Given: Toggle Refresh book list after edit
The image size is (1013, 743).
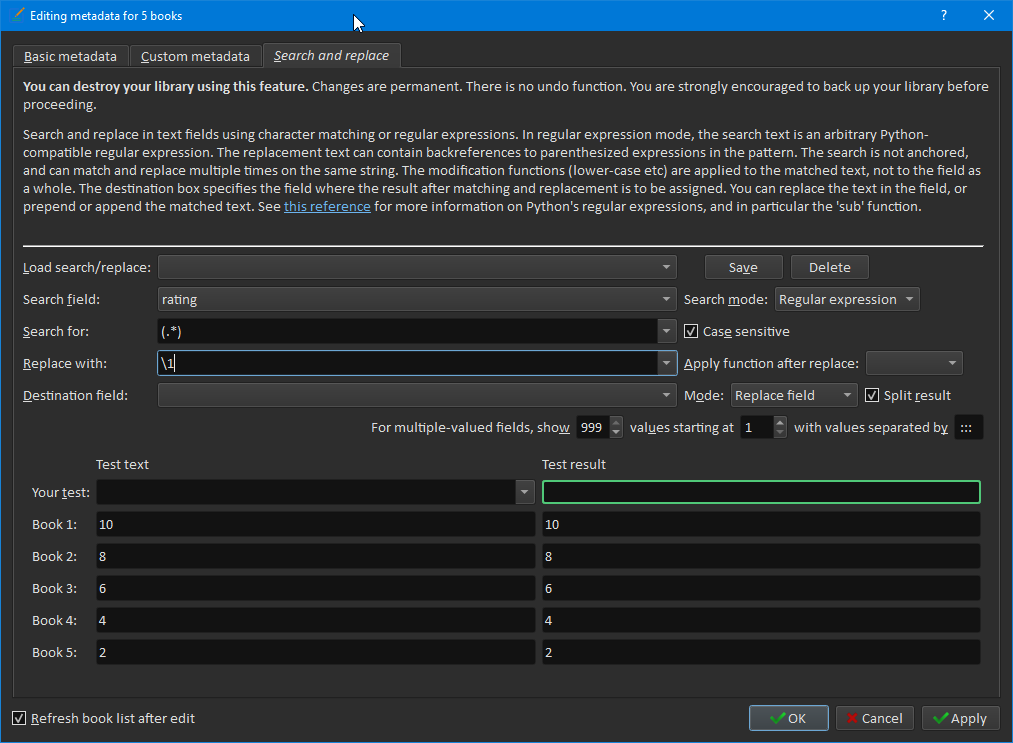Looking at the screenshot, I should [x=19, y=718].
